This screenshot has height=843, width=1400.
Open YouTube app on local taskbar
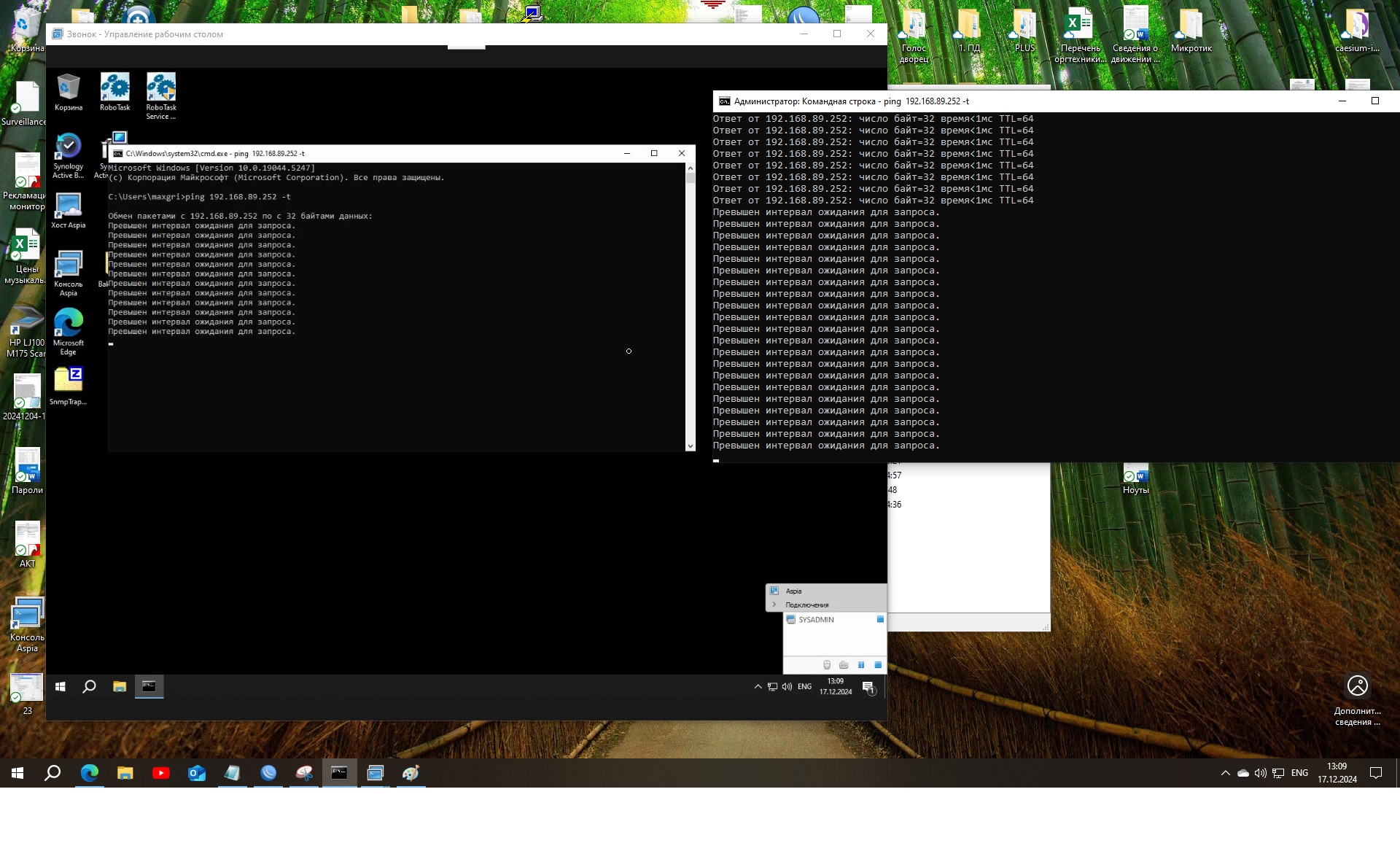161,773
